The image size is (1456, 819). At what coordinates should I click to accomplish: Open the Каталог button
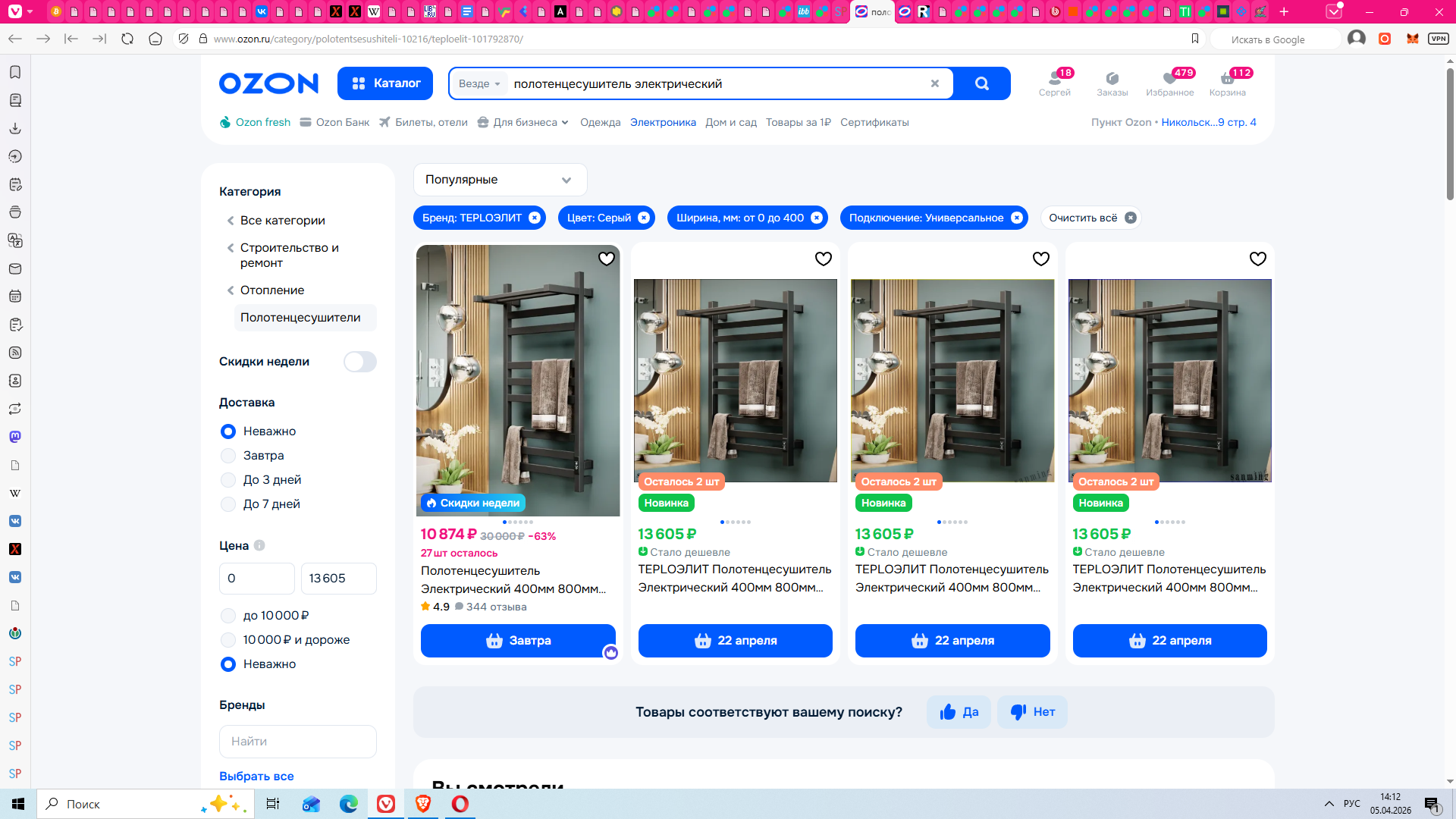pos(384,83)
